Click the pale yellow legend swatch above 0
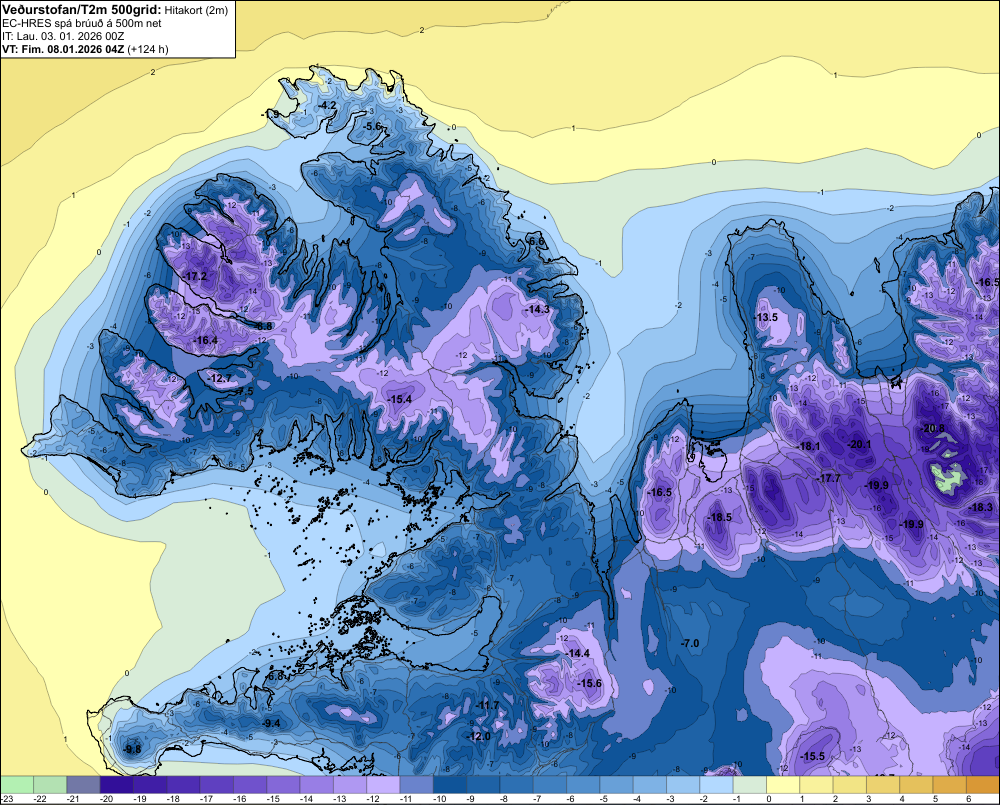The height and width of the screenshot is (805, 1000). point(783,785)
